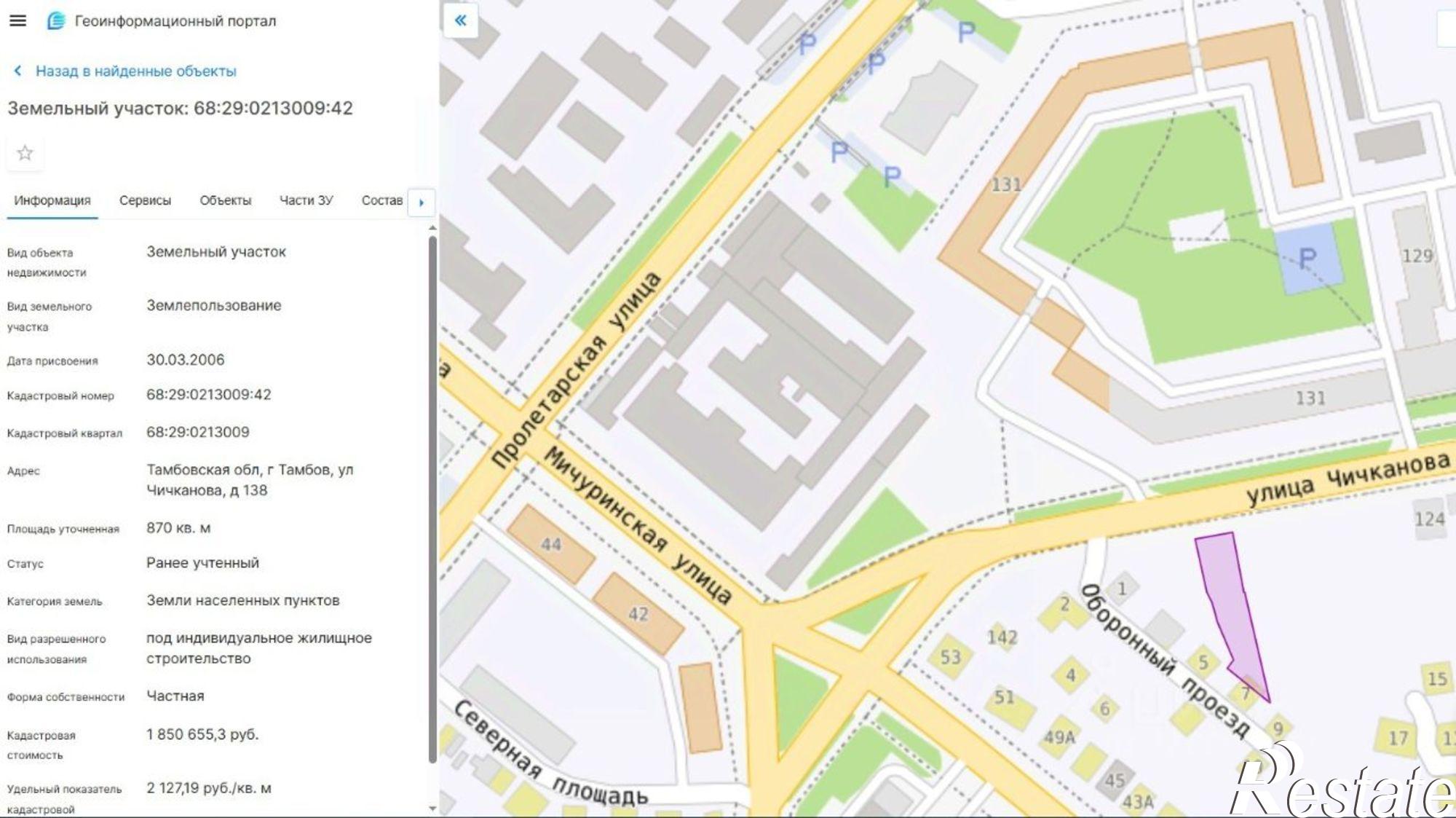The width and height of the screenshot is (1456, 818).
Task: Select the Информация tab
Action: (52, 200)
